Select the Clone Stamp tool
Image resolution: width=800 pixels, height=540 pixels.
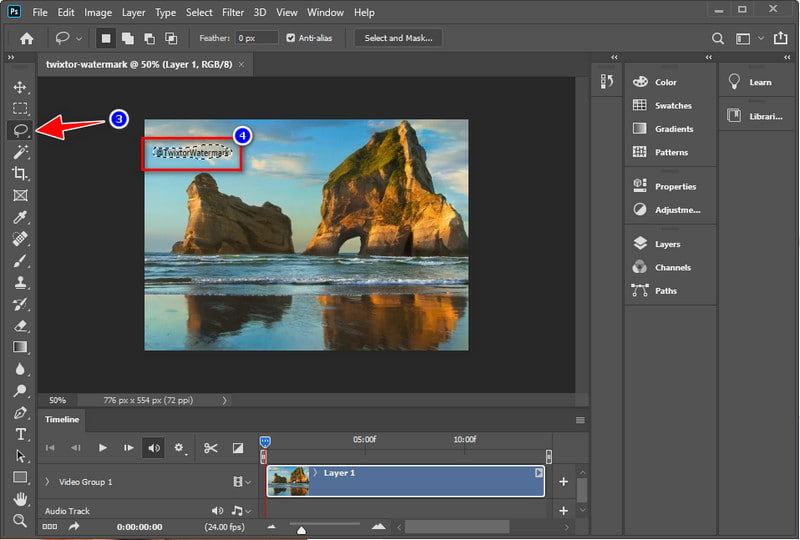(20, 282)
